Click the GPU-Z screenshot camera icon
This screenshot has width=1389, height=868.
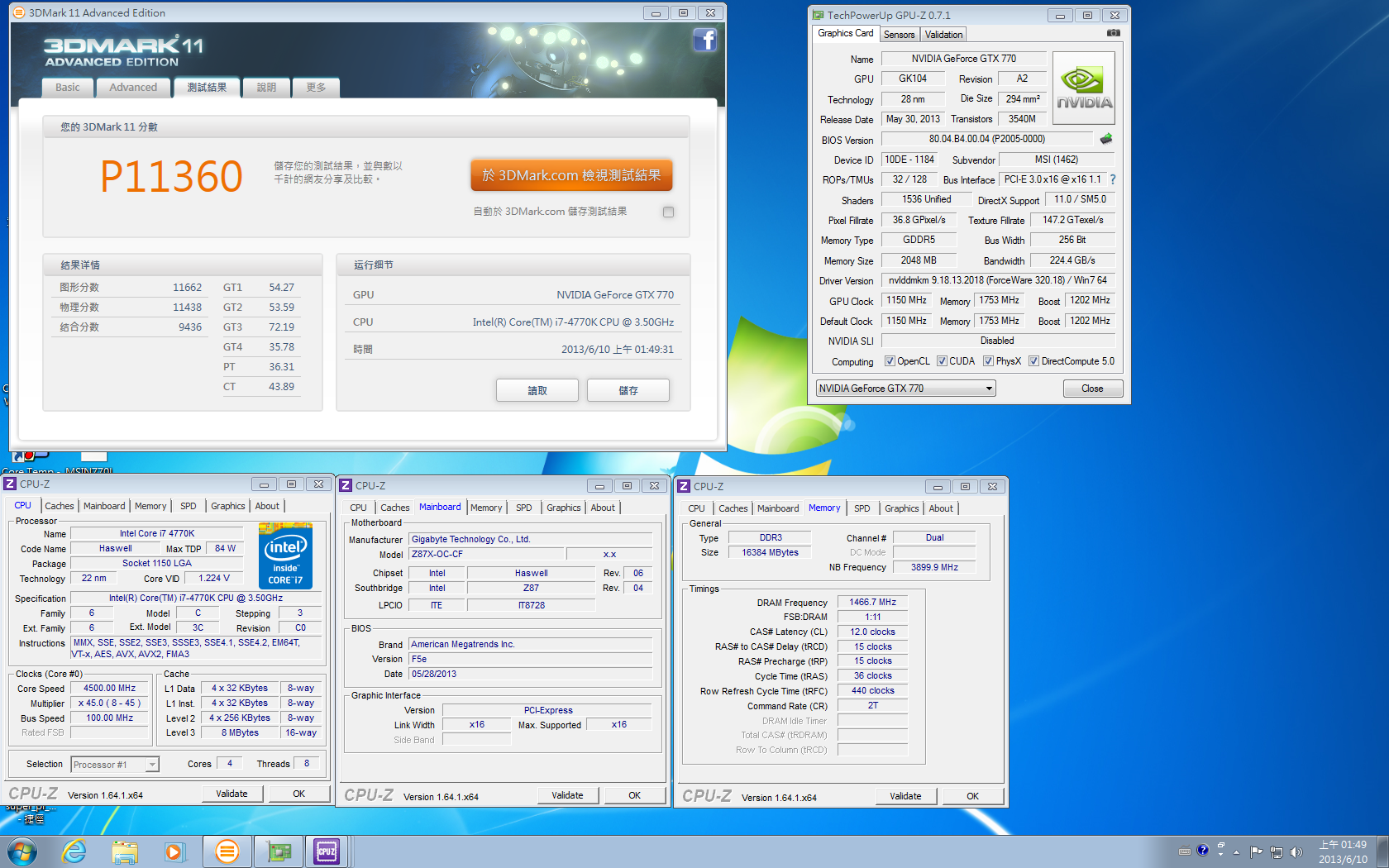point(1114,33)
